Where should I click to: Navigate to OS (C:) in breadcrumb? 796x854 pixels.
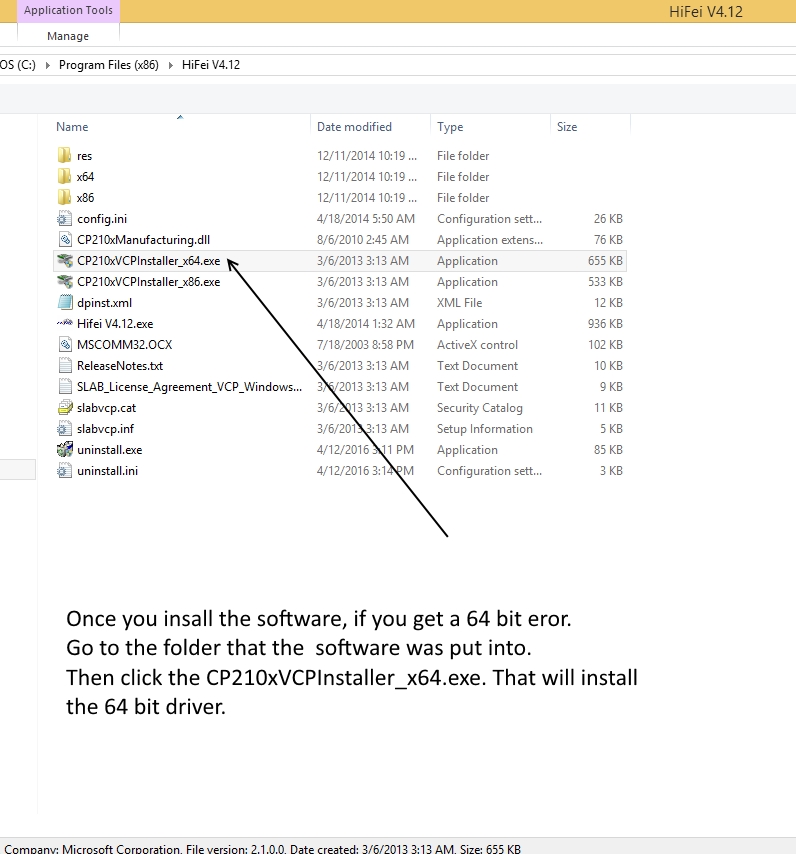point(18,65)
